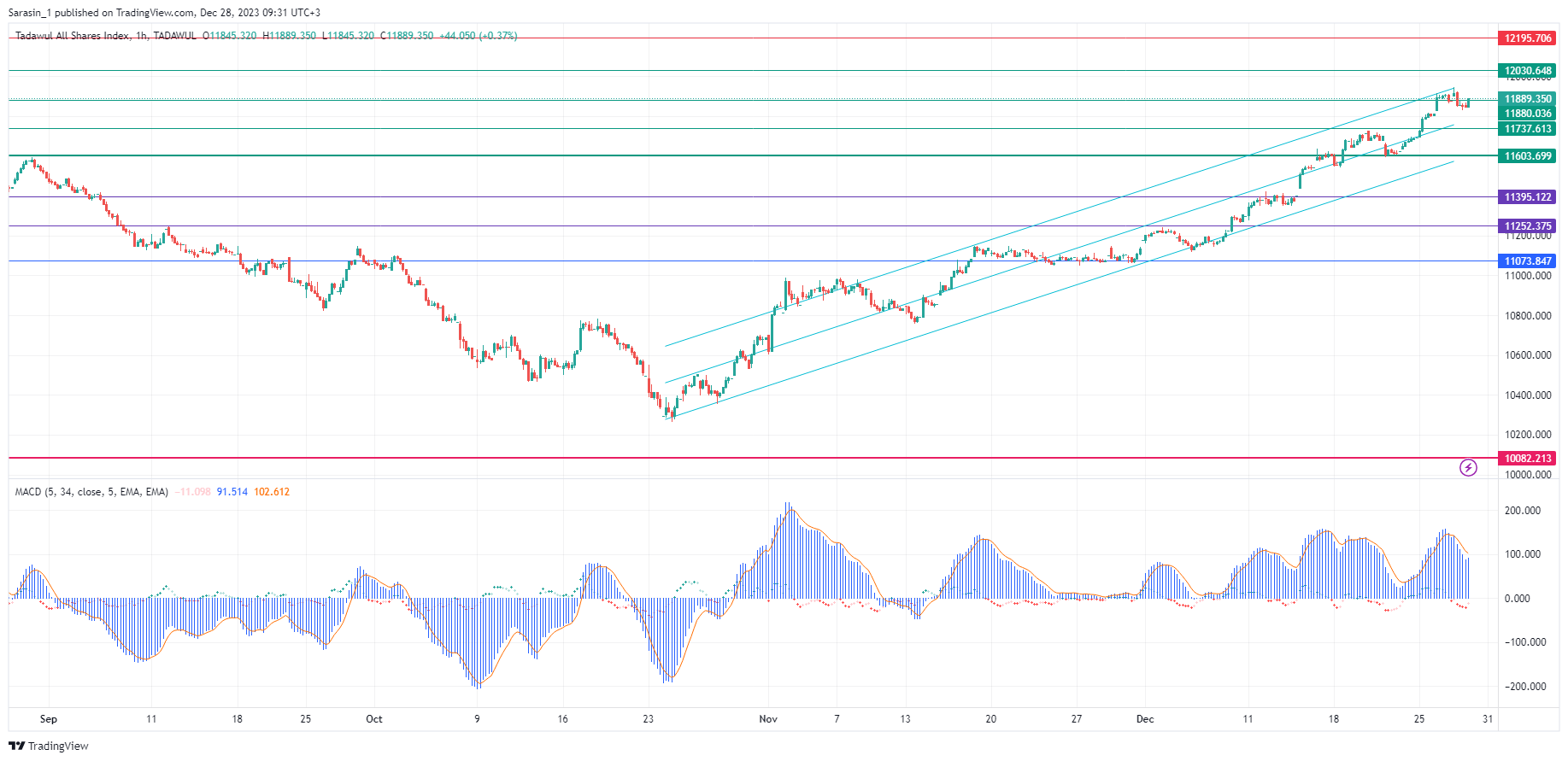Screen dimensions: 1568x761
Task: Click the 9 date label on time axis
Action: [x=477, y=719]
